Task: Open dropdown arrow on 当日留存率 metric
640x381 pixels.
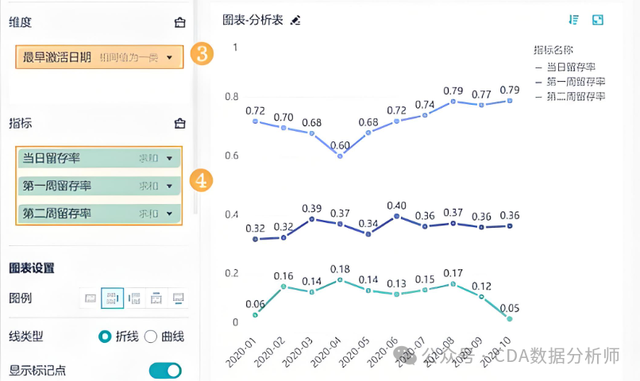Action: pyautogui.click(x=169, y=158)
